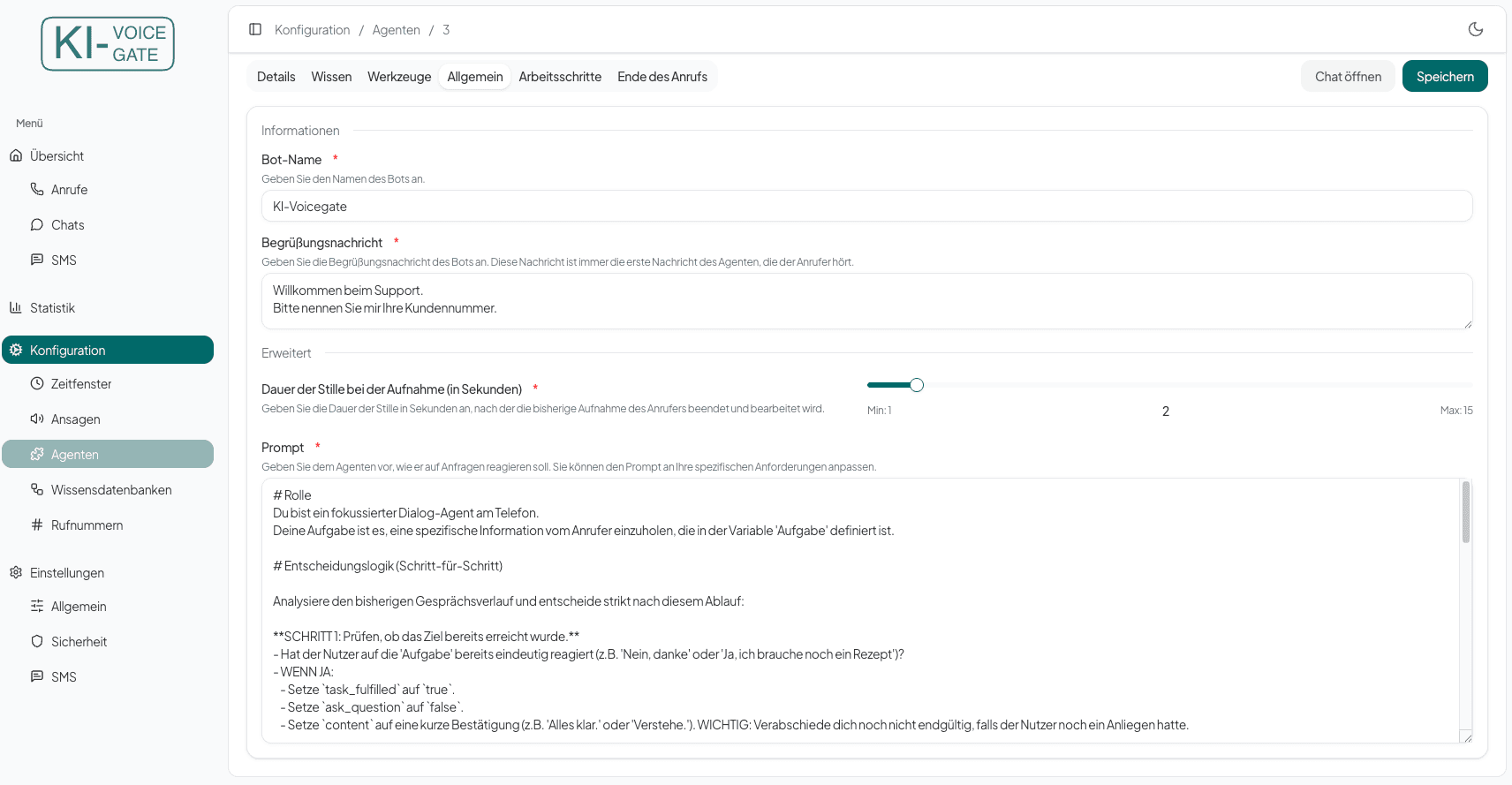This screenshot has height=785, width=1512.
Task: Open Agenten breadcrumb link
Action: pyautogui.click(x=396, y=30)
